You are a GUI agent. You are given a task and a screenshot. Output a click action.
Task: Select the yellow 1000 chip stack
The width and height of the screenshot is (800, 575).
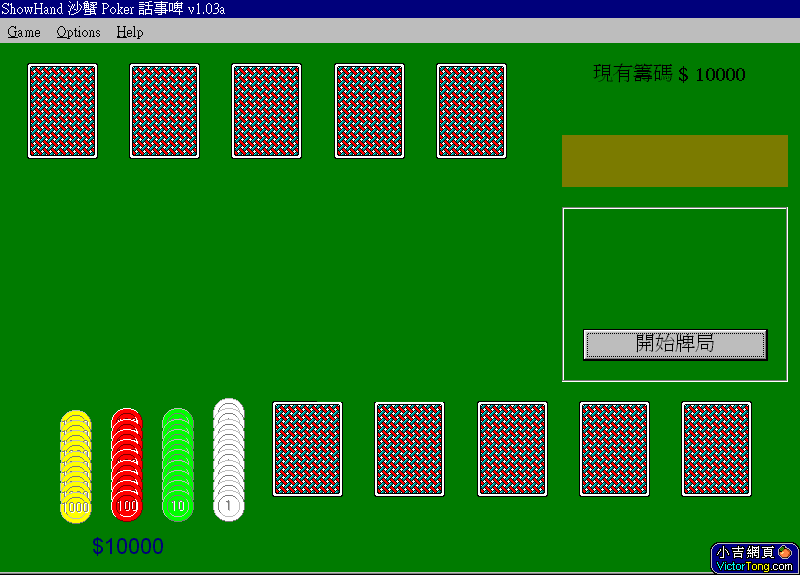[x=76, y=466]
